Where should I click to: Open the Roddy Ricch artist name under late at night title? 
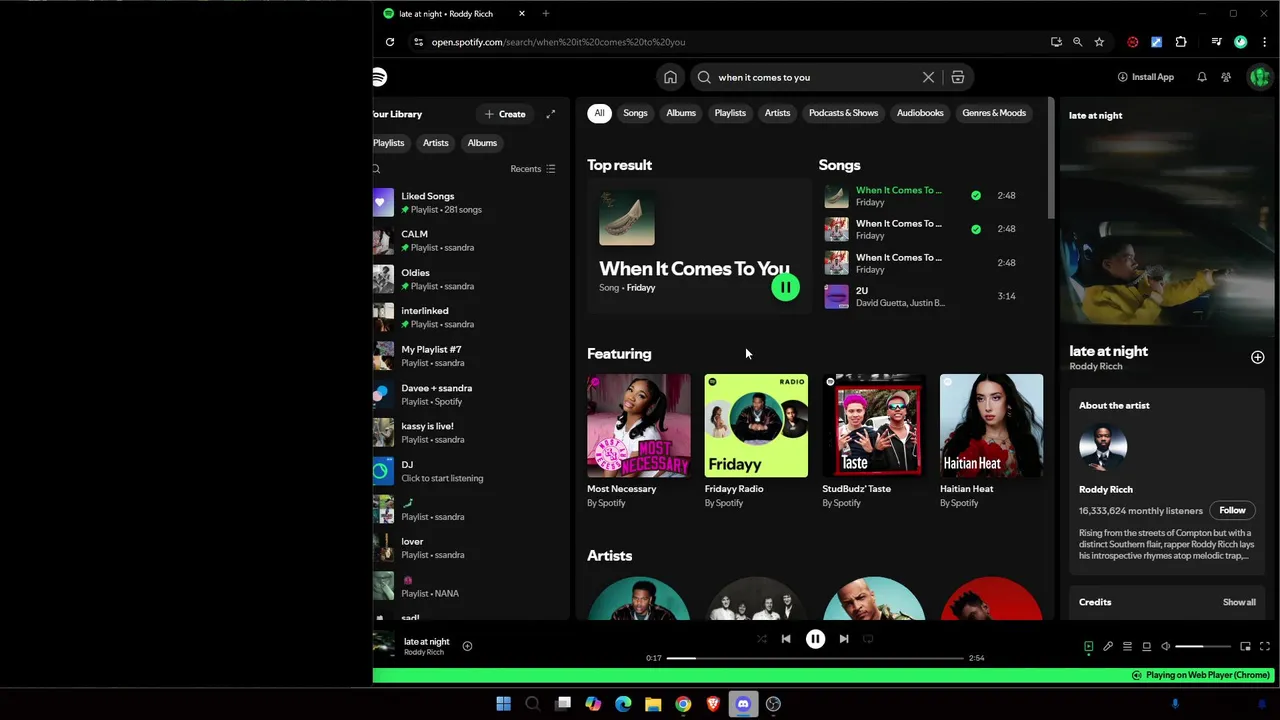[1095, 367]
